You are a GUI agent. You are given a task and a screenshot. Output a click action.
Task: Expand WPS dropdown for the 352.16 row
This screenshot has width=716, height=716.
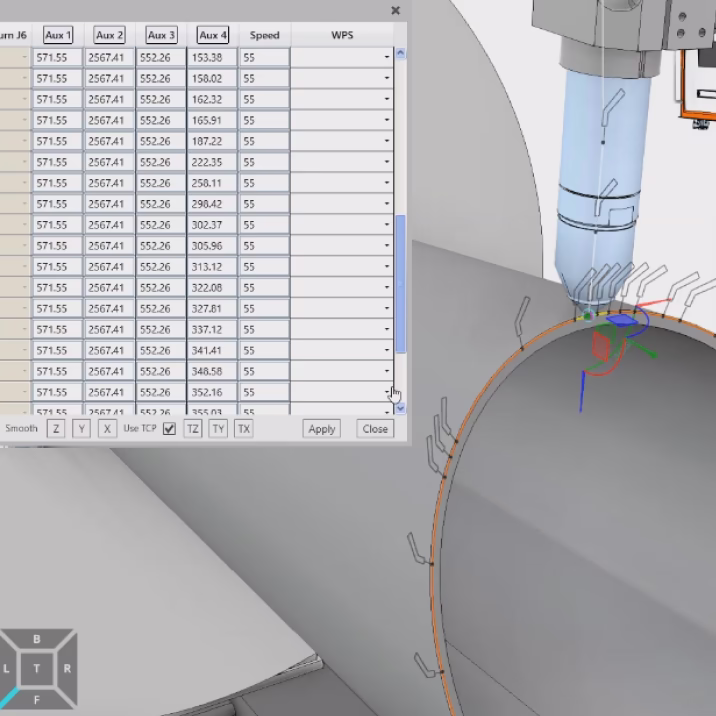[386, 393]
